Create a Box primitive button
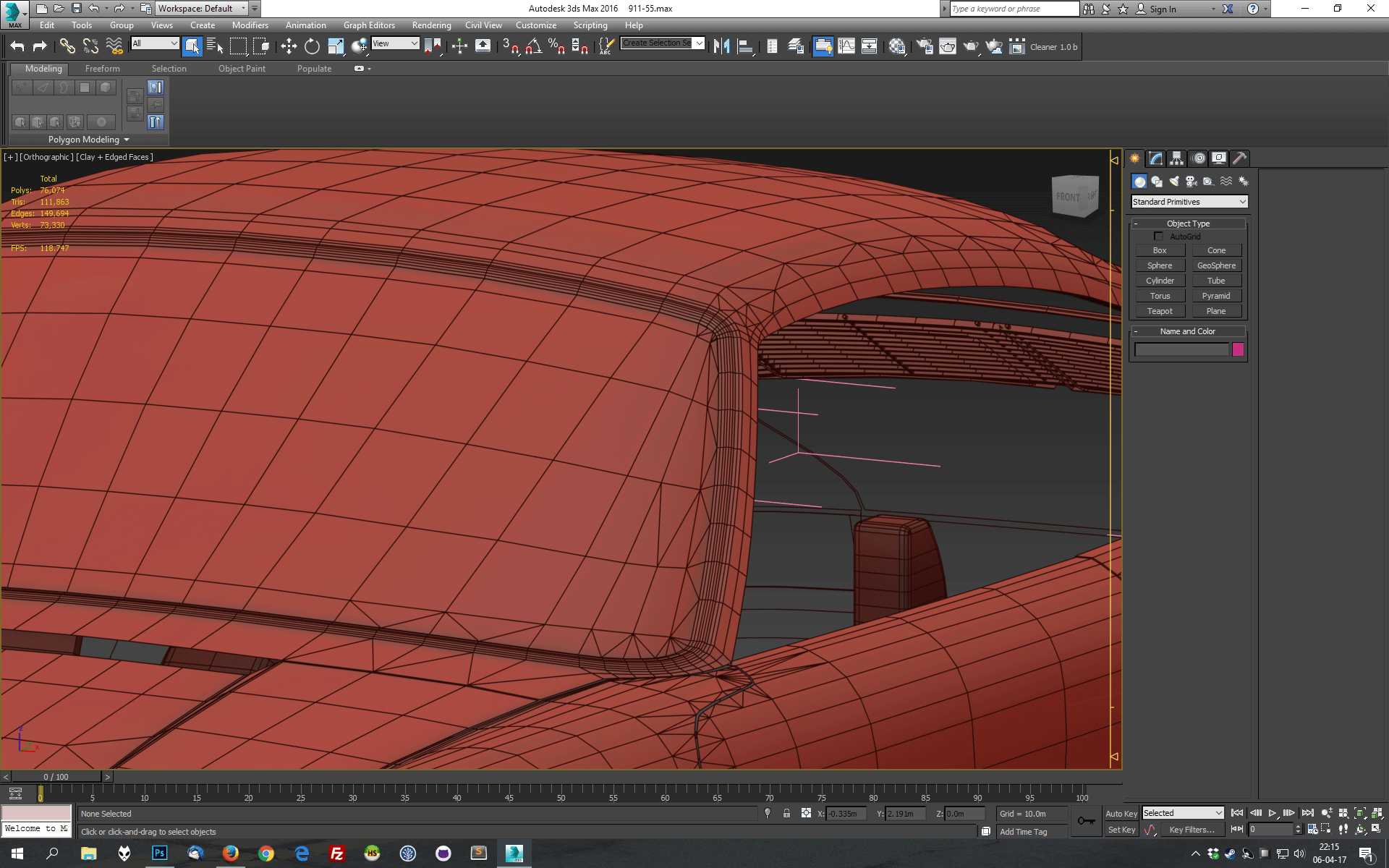This screenshot has height=868, width=1389. point(1160,250)
